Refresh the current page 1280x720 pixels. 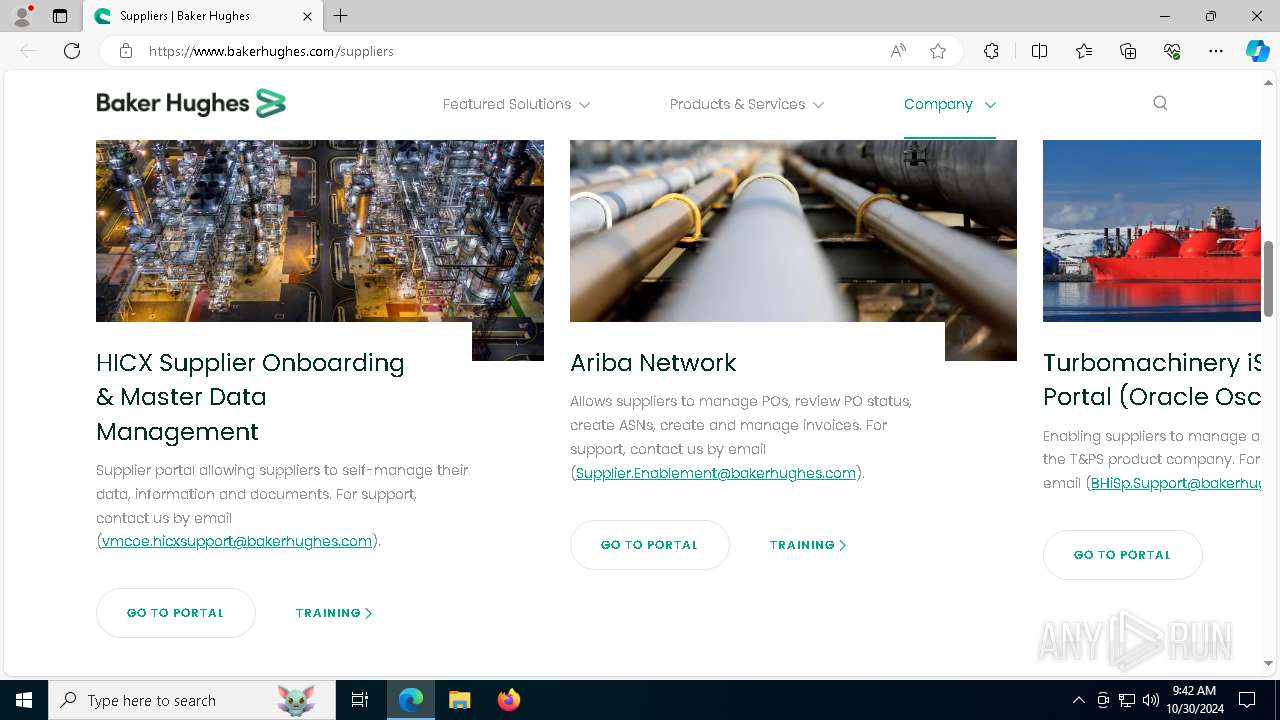click(x=72, y=51)
